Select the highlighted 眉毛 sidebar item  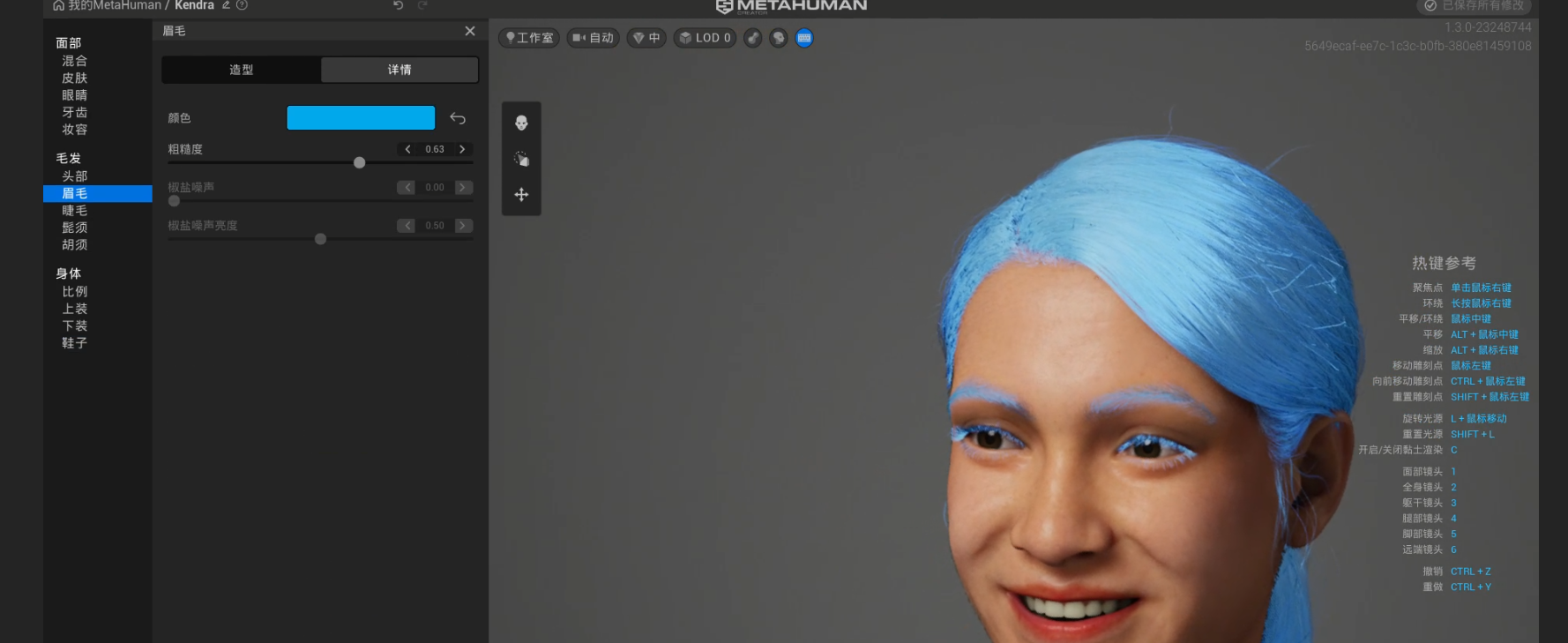click(x=97, y=193)
